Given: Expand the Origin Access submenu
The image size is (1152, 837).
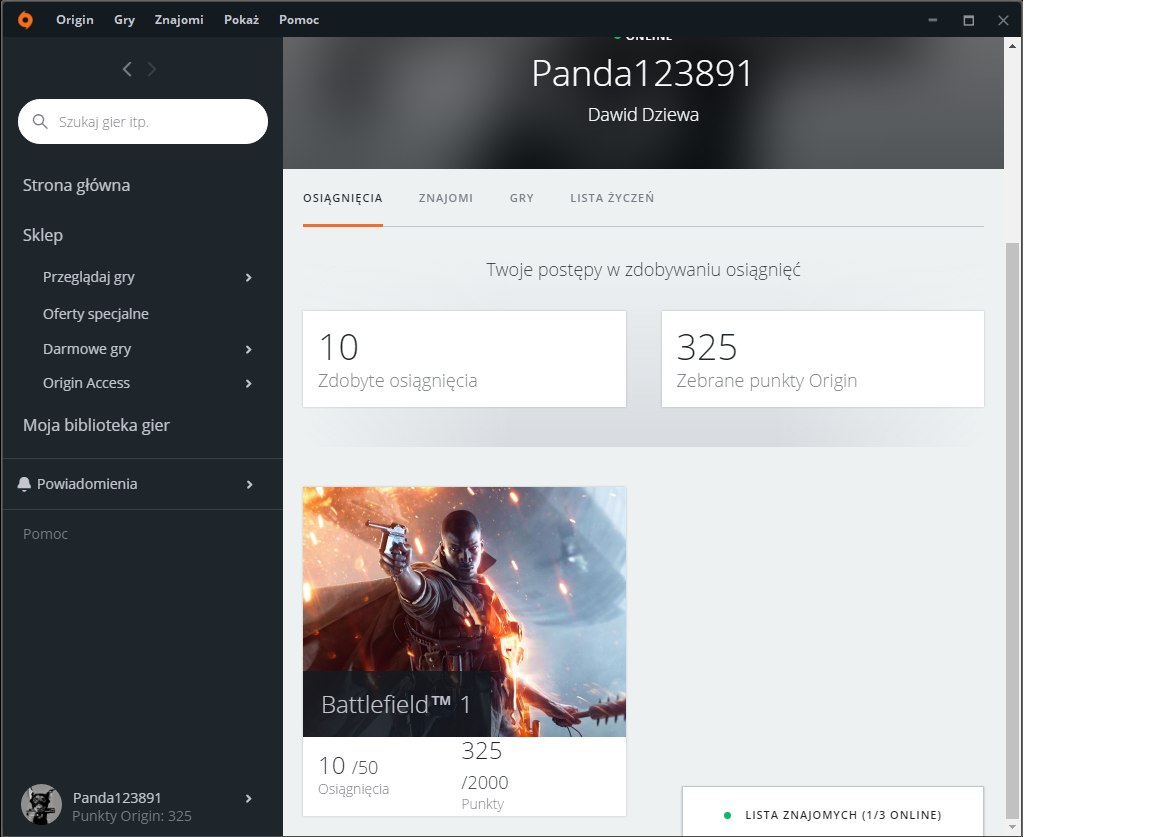Looking at the screenshot, I should tap(249, 384).
